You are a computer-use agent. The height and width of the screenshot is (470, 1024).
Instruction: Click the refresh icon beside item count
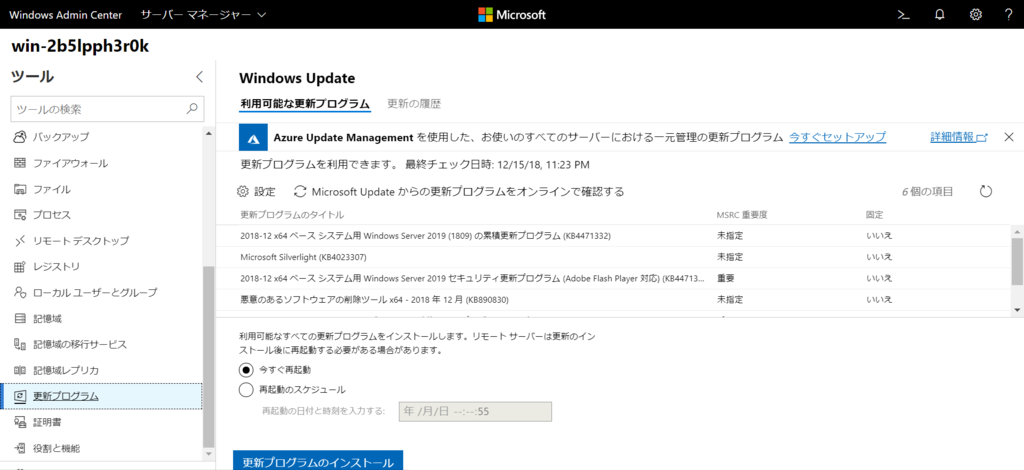(986, 191)
